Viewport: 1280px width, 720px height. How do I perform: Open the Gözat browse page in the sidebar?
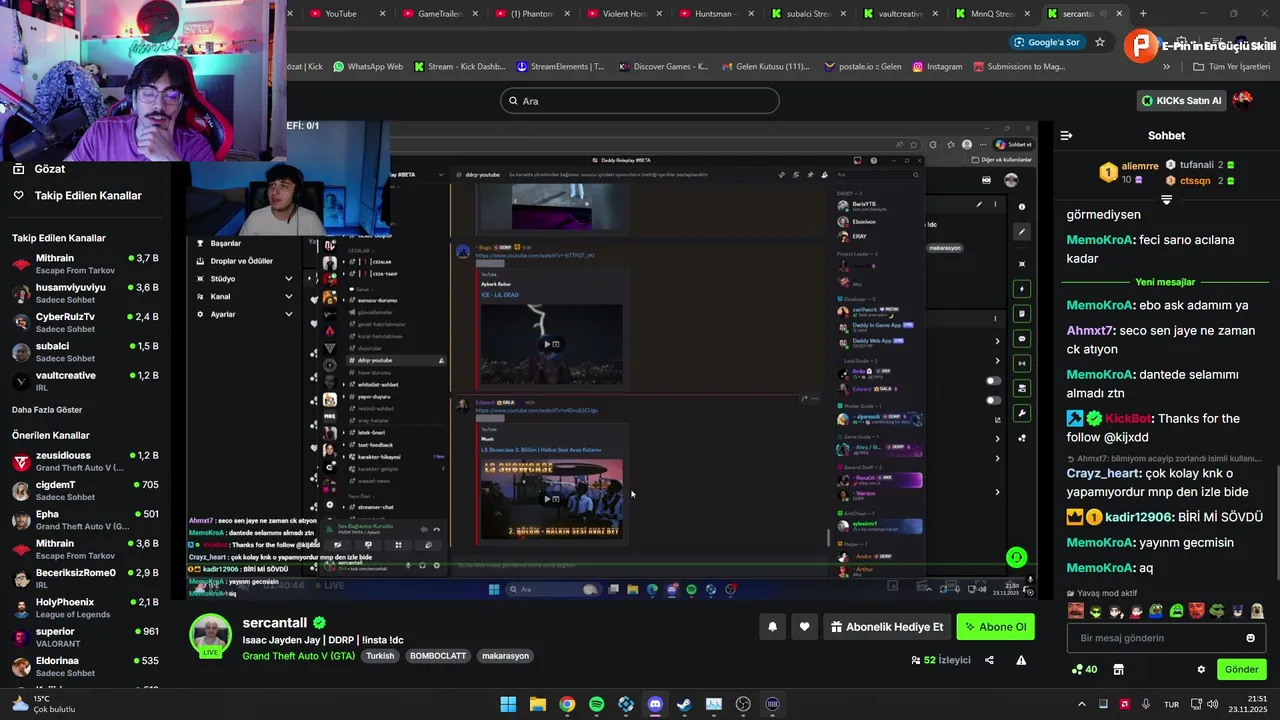49,169
